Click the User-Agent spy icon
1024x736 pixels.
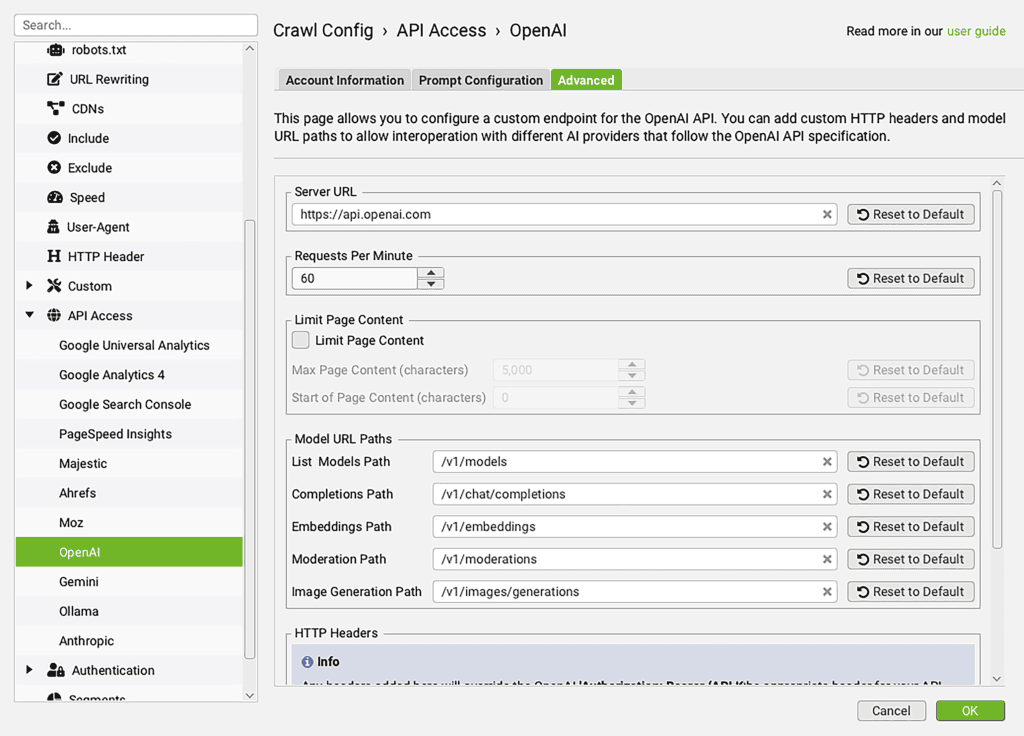pos(54,227)
